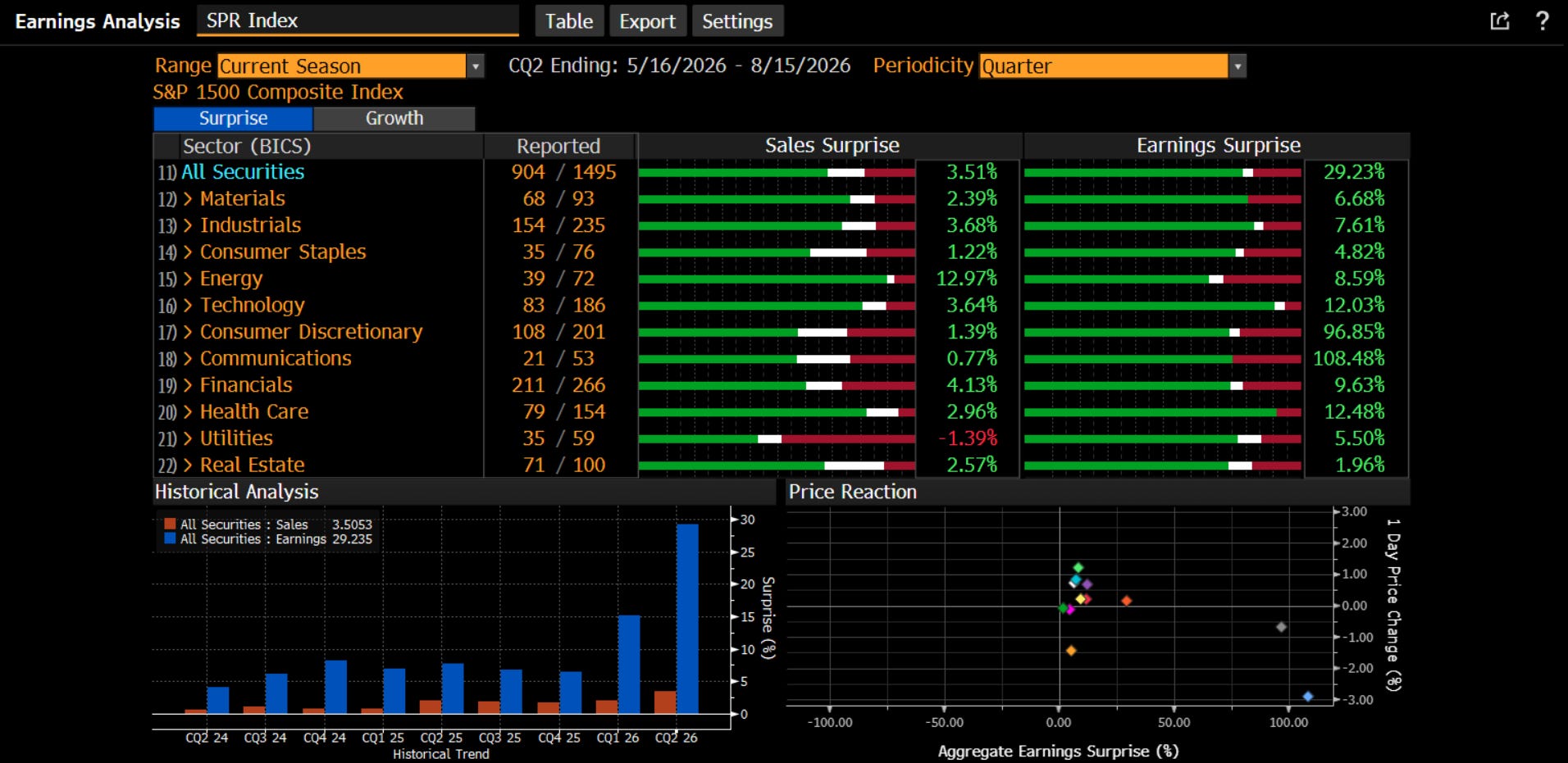Open the export/share icon at top right
The width and height of the screenshot is (1568, 763).
click(1499, 21)
